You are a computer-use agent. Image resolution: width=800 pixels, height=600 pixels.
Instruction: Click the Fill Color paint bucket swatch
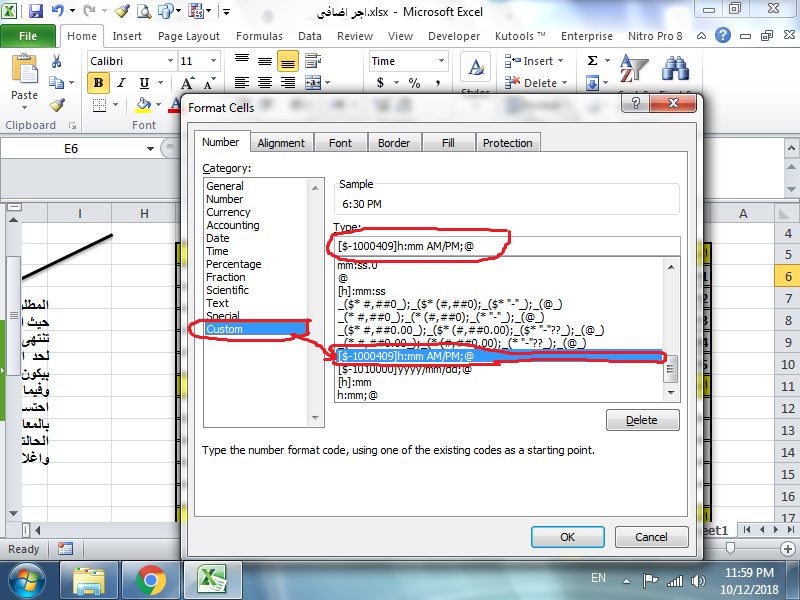tap(143, 105)
